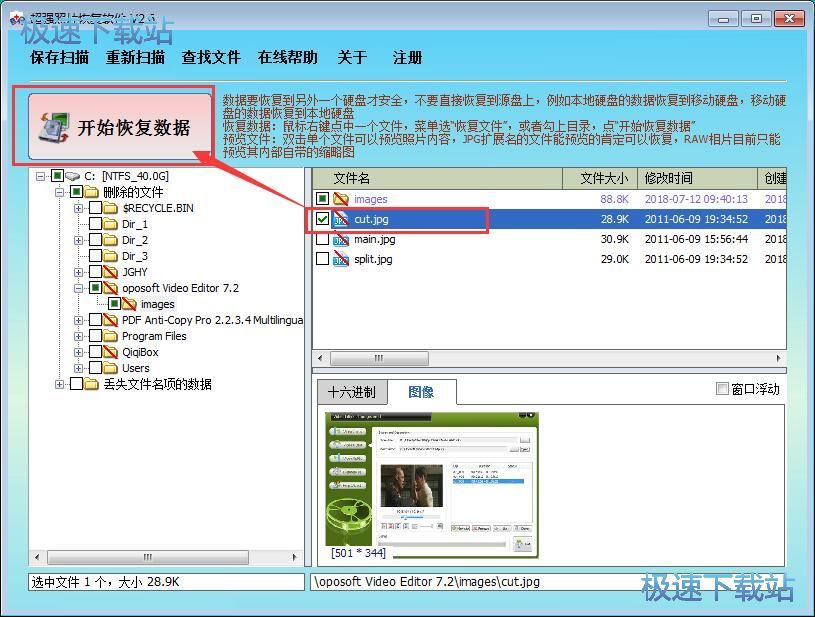Select the QiqiBox tree item
The width and height of the screenshot is (815, 617).
[x=140, y=352]
